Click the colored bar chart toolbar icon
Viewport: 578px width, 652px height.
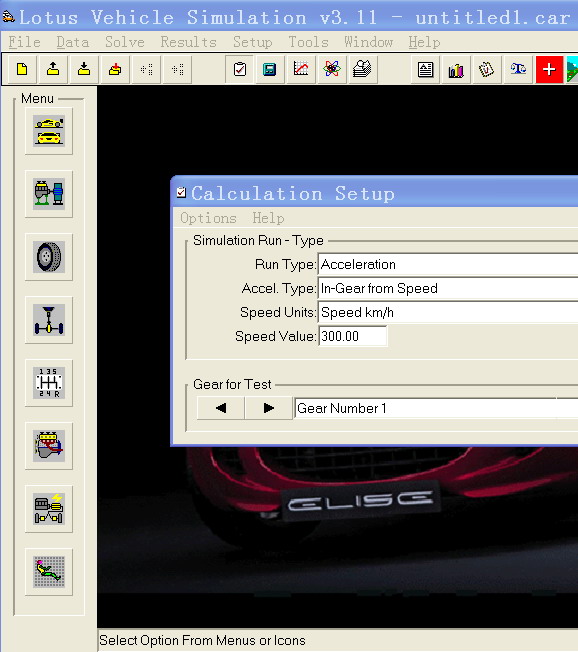click(x=456, y=69)
